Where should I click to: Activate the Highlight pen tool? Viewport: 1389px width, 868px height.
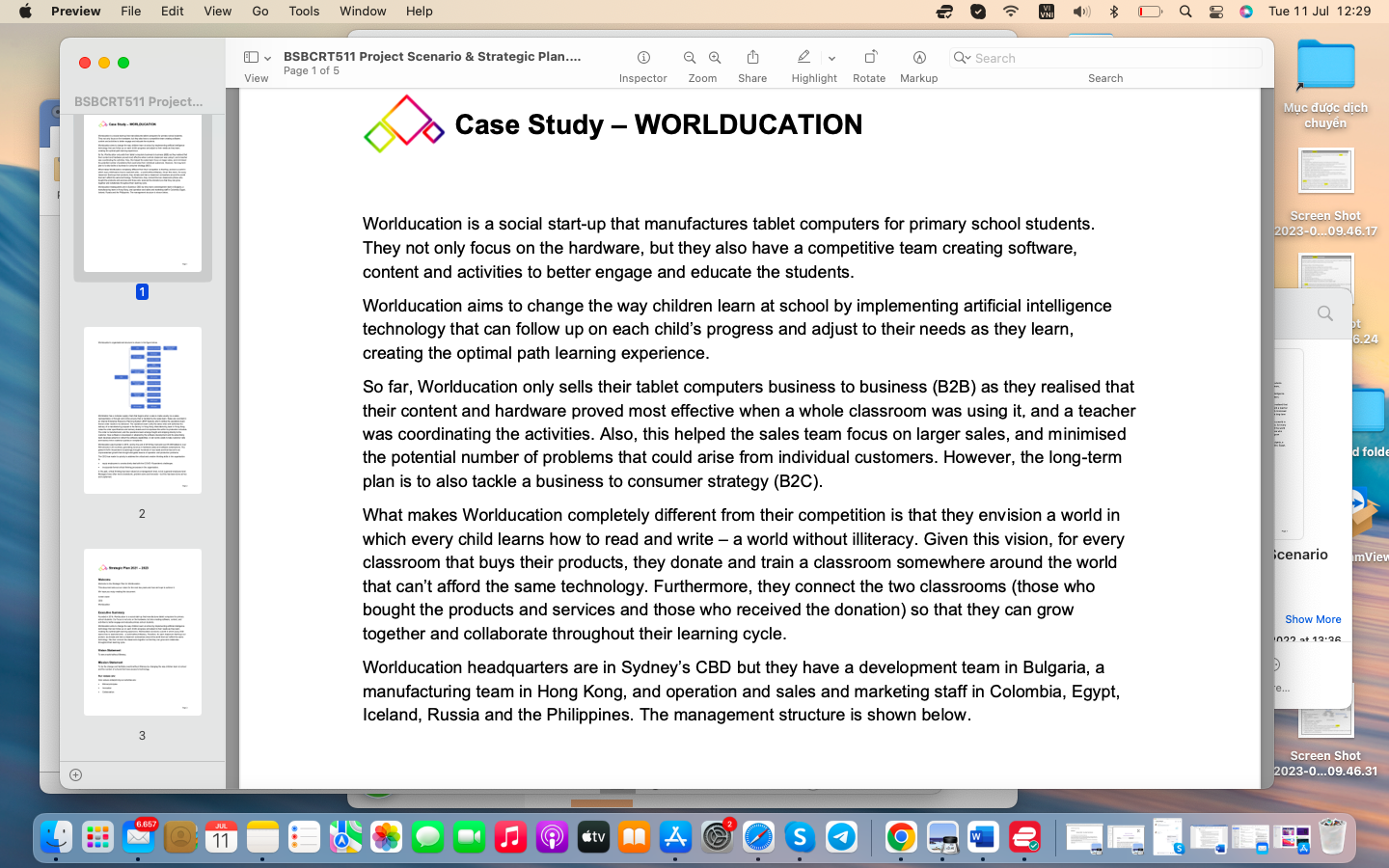[x=803, y=57]
